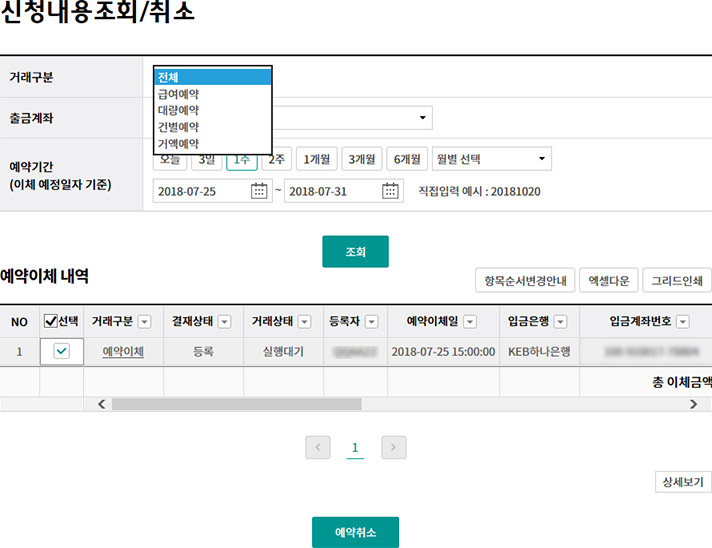Image resolution: width=712 pixels, height=548 pixels.
Task: Select the 1주 period option
Action: (x=241, y=159)
